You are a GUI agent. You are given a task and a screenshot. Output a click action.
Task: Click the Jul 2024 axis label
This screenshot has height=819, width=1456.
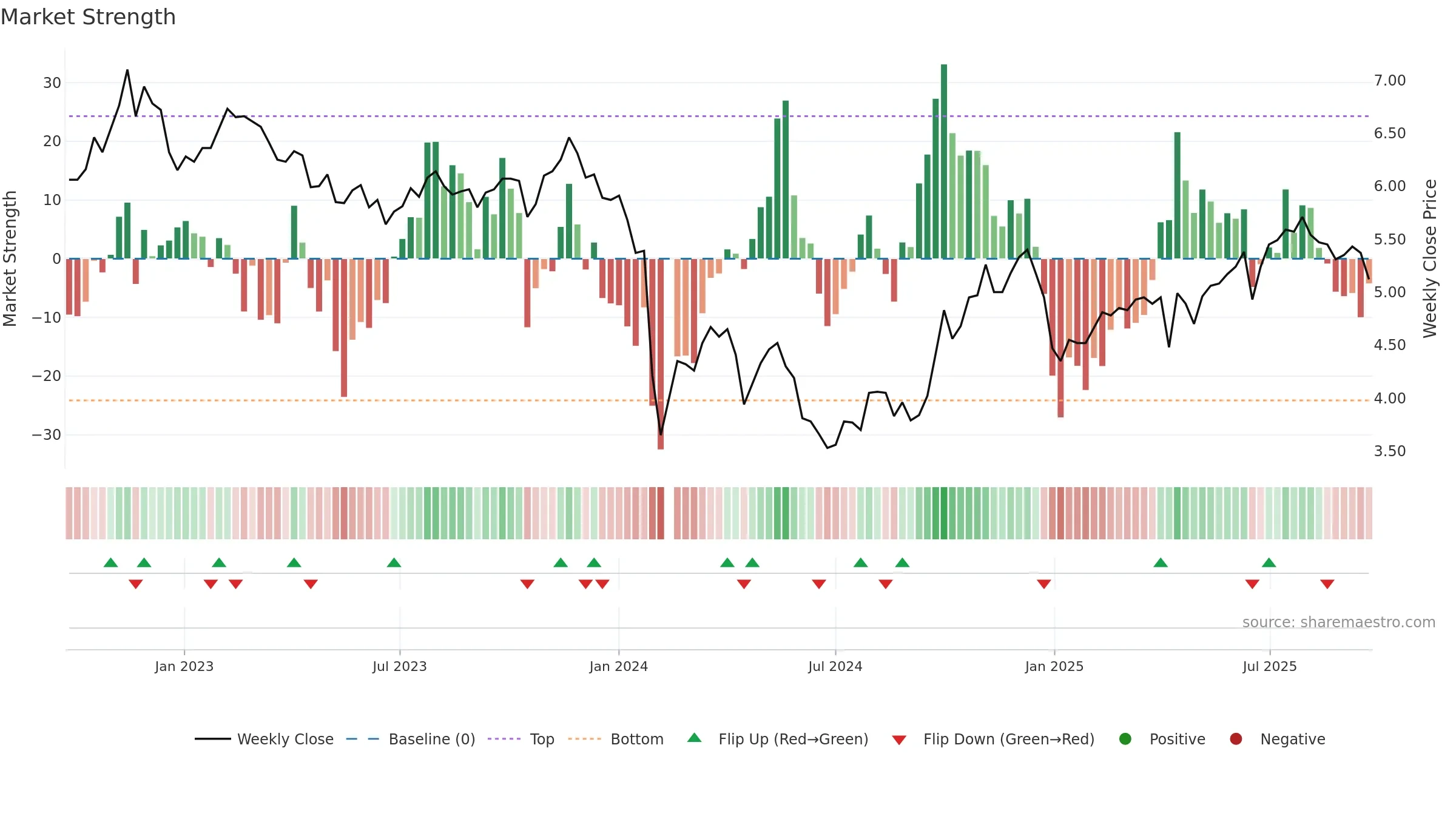[835, 666]
